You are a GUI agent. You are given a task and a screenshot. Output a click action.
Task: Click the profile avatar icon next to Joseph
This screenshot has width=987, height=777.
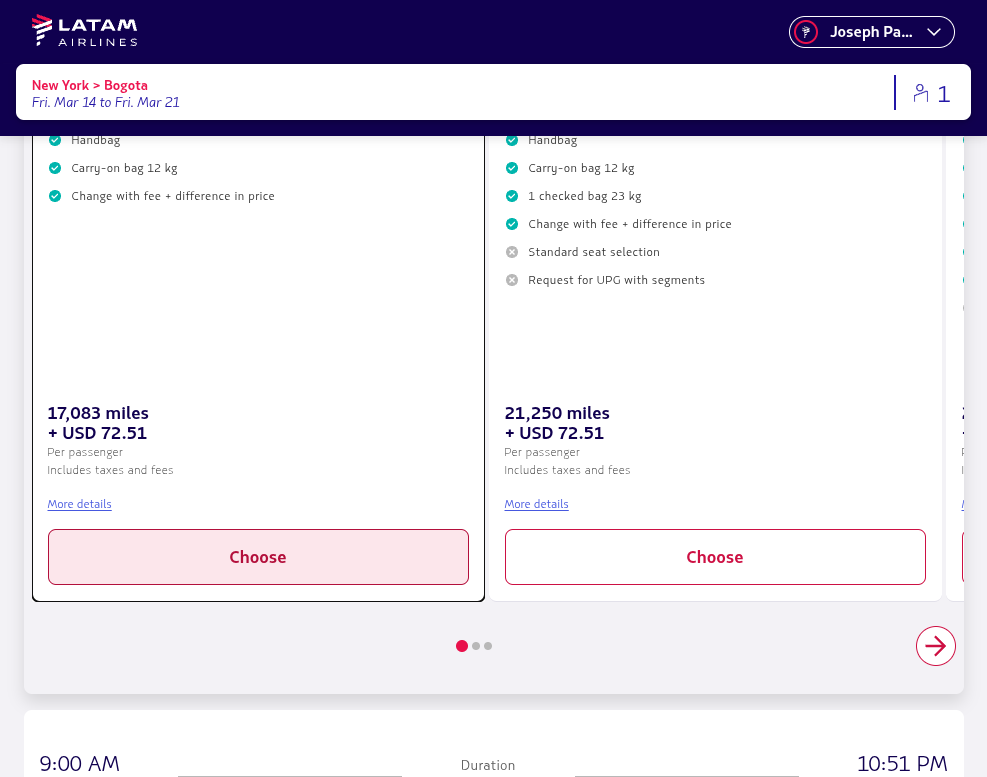point(806,32)
